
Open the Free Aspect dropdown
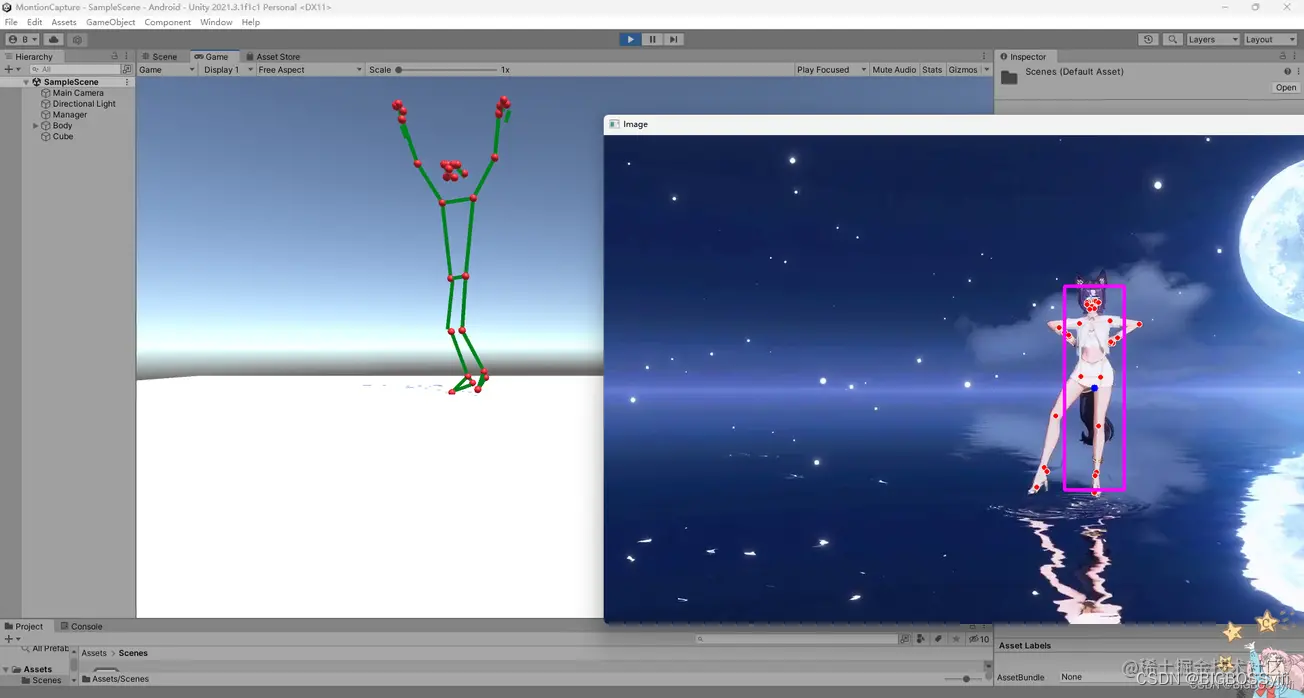click(x=309, y=70)
